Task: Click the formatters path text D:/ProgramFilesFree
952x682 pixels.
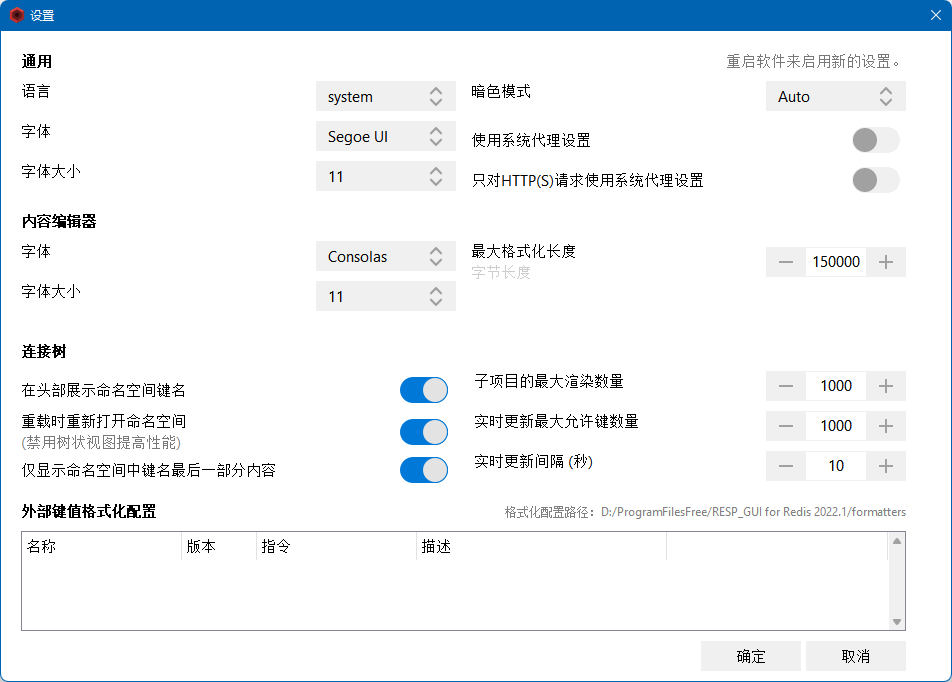Action: (753, 512)
